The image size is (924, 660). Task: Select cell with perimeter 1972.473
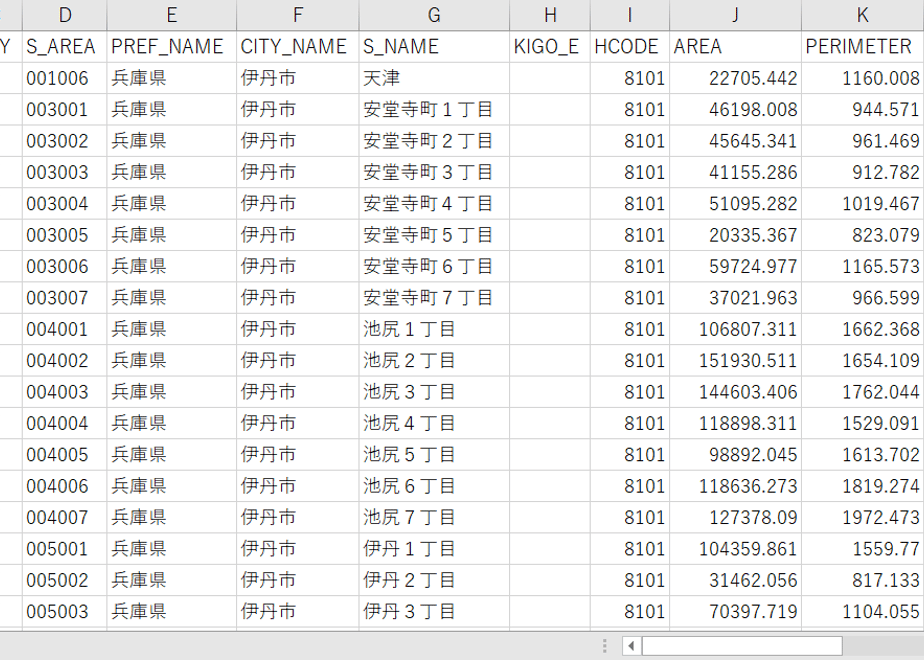pyautogui.click(x=862, y=517)
